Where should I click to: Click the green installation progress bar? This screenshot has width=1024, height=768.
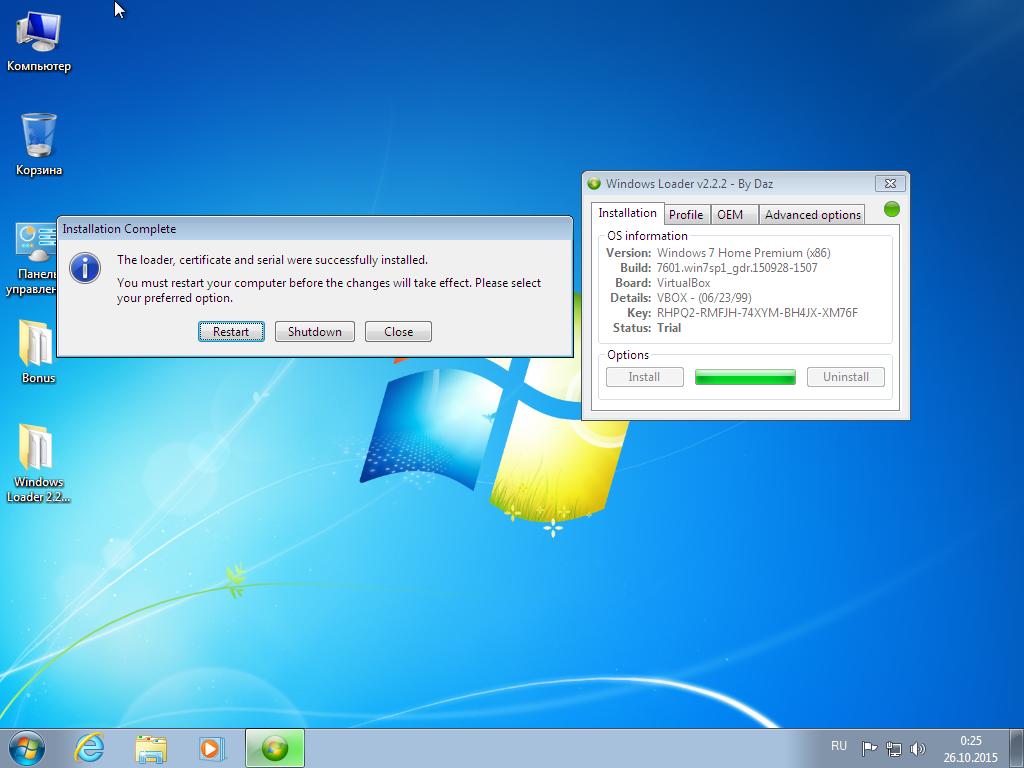click(x=745, y=377)
